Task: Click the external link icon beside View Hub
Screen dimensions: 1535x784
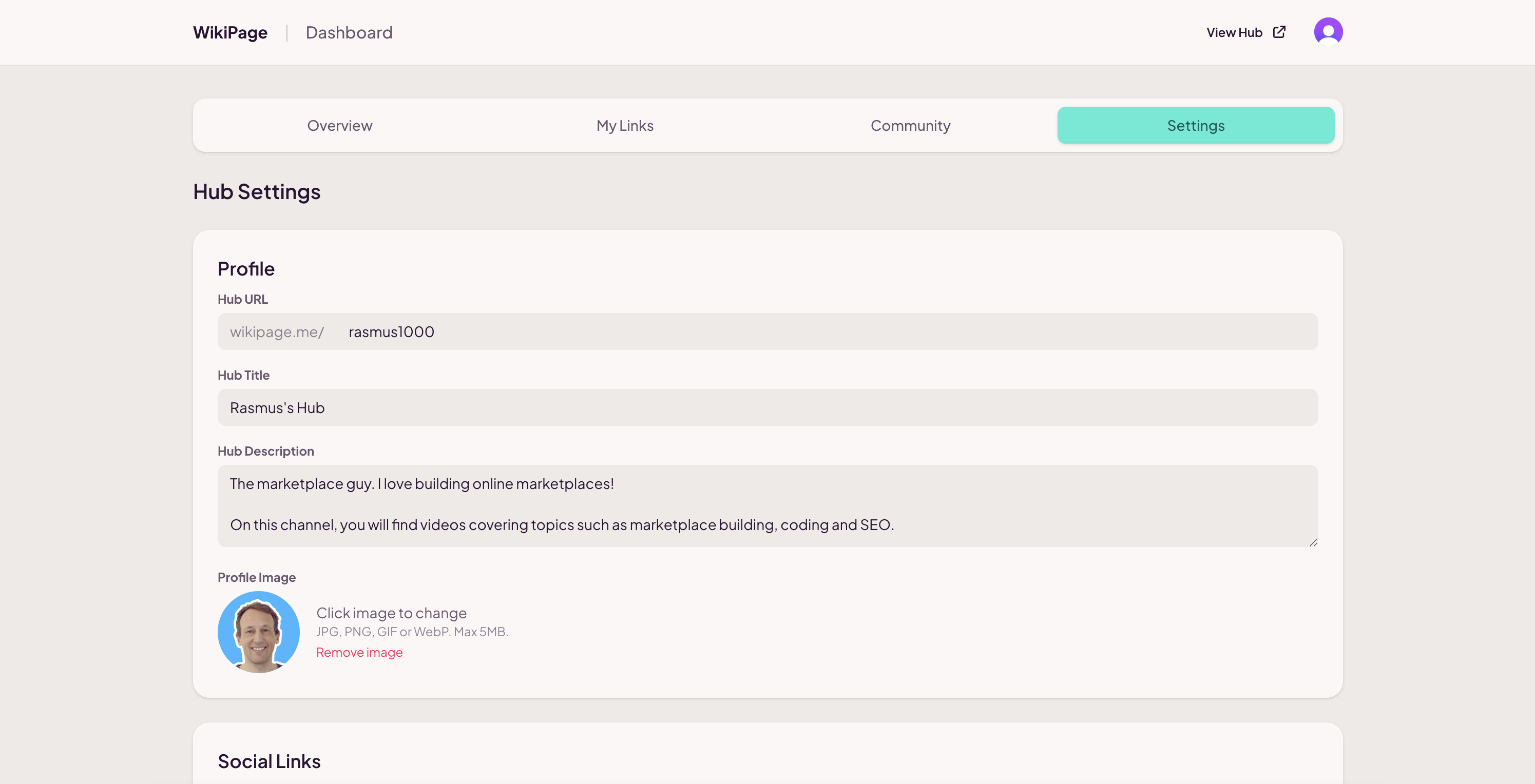Action: (x=1279, y=32)
